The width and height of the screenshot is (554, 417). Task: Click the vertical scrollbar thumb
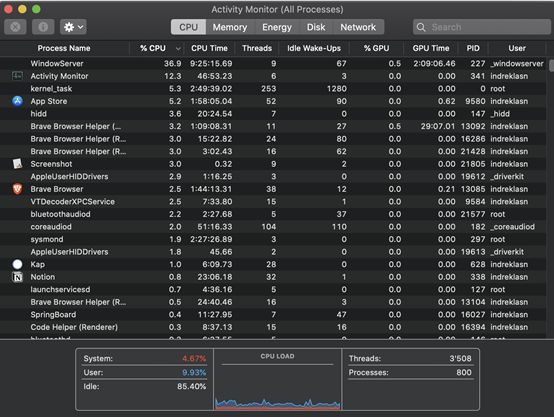(x=551, y=65)
